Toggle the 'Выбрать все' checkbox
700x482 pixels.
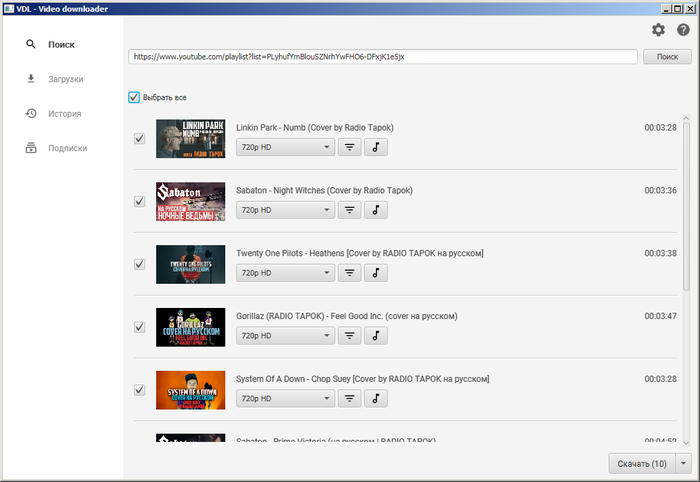(x=134, y=97)
